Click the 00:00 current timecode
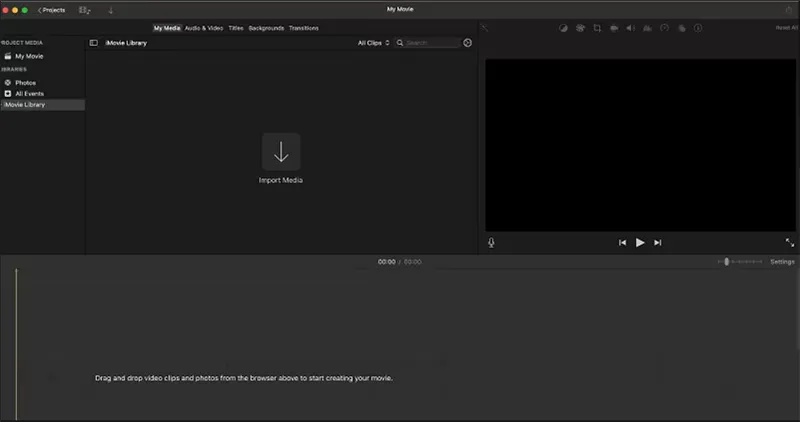The image size is (800, 422). point(387,262)
